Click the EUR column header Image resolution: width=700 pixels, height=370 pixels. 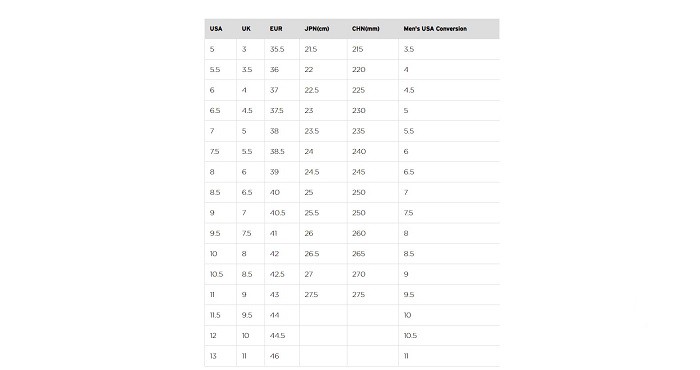coord(276,29)
